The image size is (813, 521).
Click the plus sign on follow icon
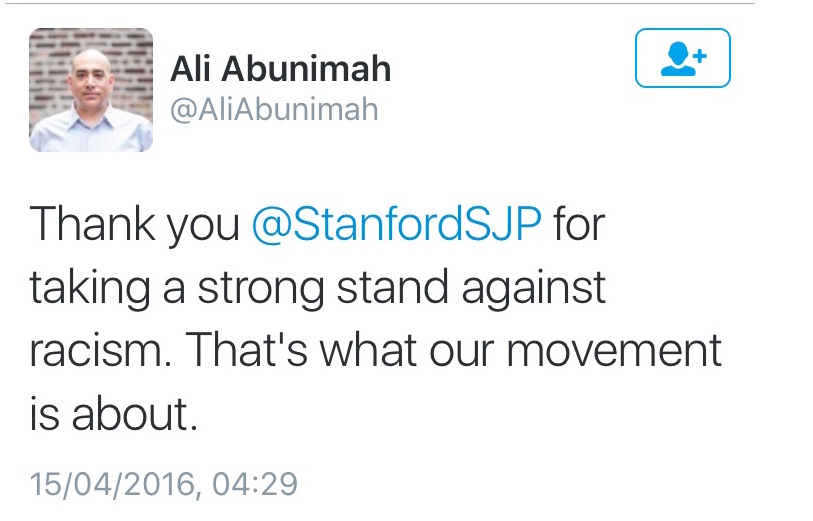click(700, 55)
